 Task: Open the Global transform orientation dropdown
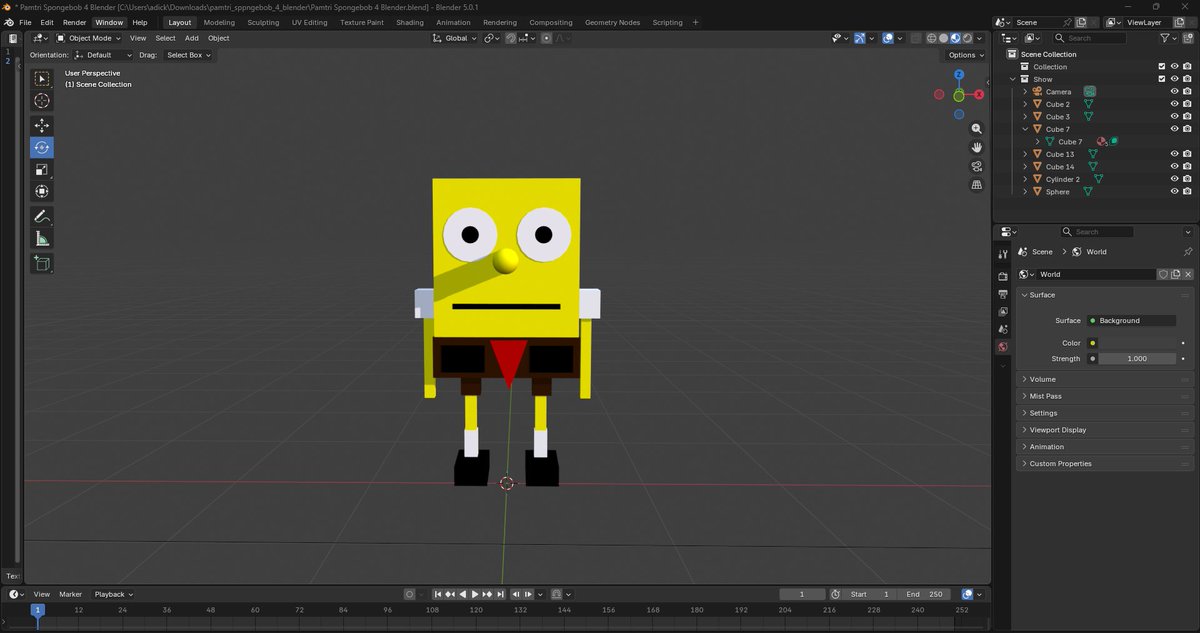454,38
